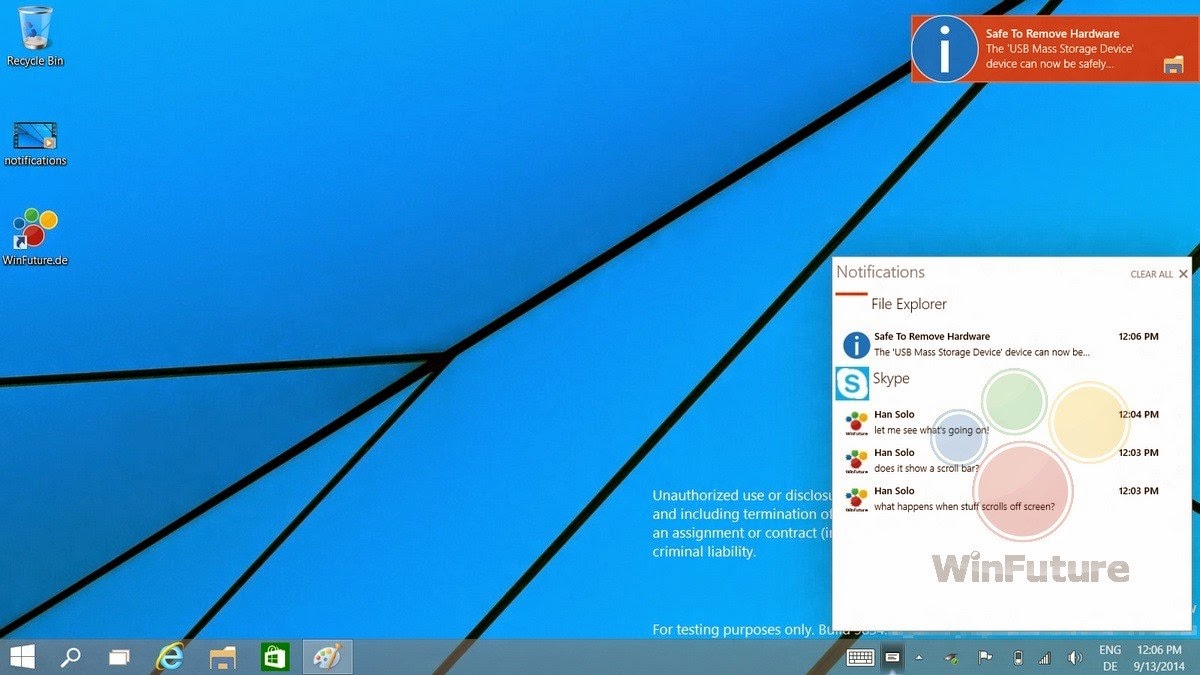Click the File Explorer group heading
Image resolution: width=1200 pixels, height=675 pixels.
coord(909,304)
